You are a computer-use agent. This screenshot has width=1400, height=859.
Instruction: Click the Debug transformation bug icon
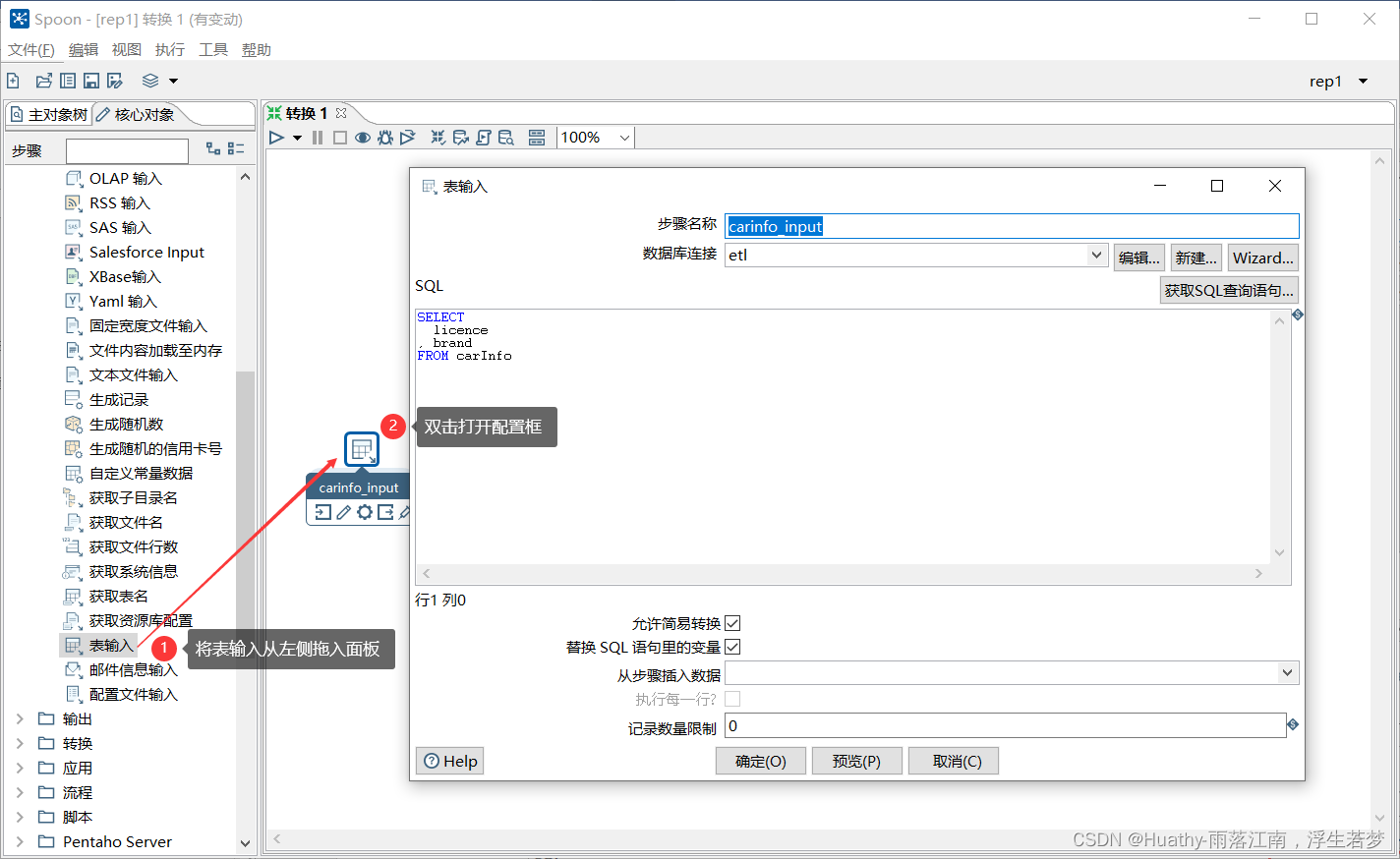[385, 138]
